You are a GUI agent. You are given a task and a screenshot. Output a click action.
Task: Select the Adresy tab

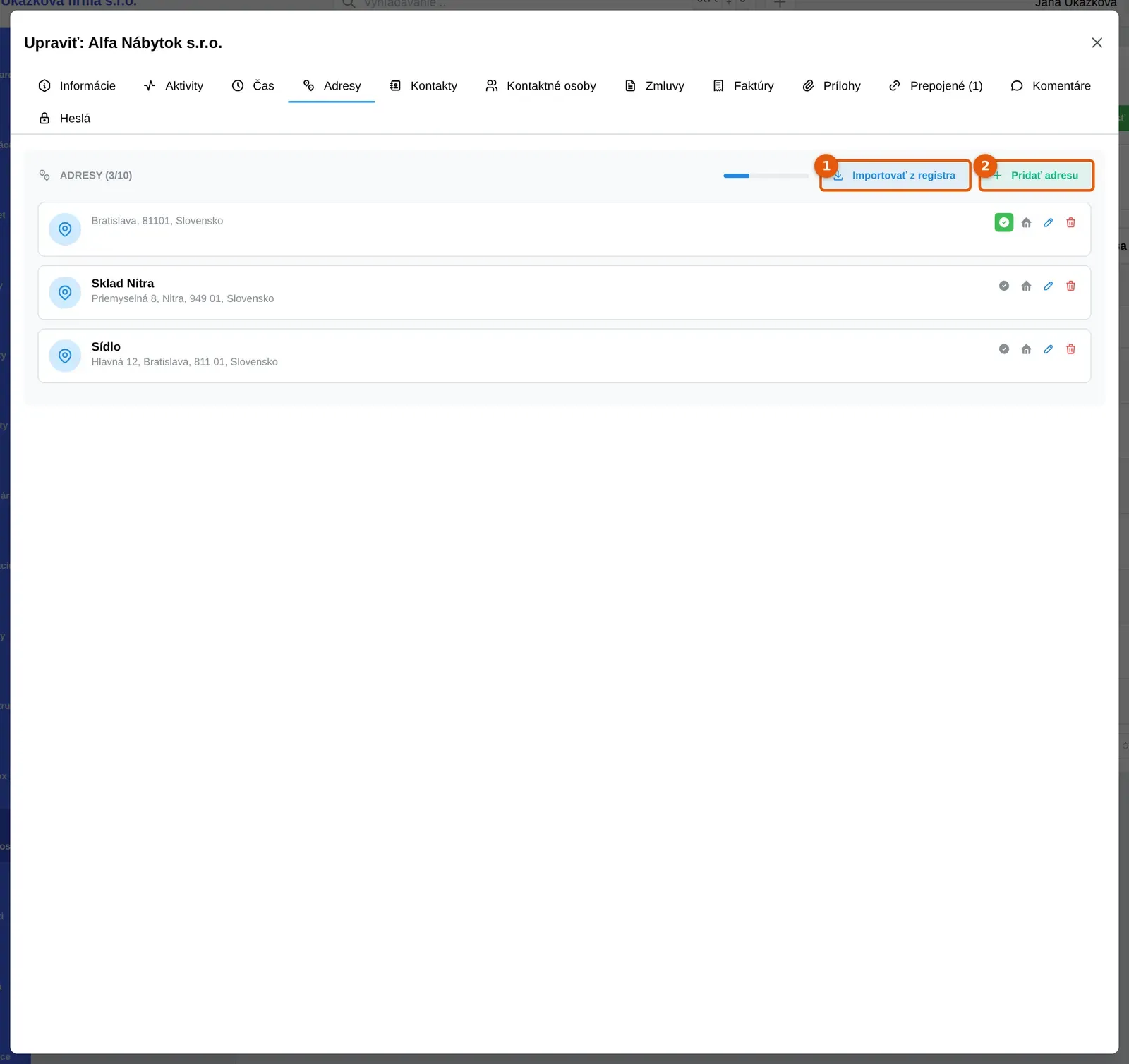click(x=332, y=86)
